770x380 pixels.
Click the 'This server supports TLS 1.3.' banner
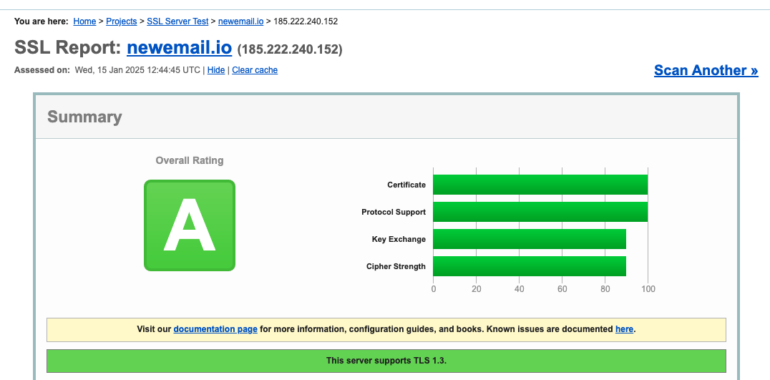pos(386,361)
